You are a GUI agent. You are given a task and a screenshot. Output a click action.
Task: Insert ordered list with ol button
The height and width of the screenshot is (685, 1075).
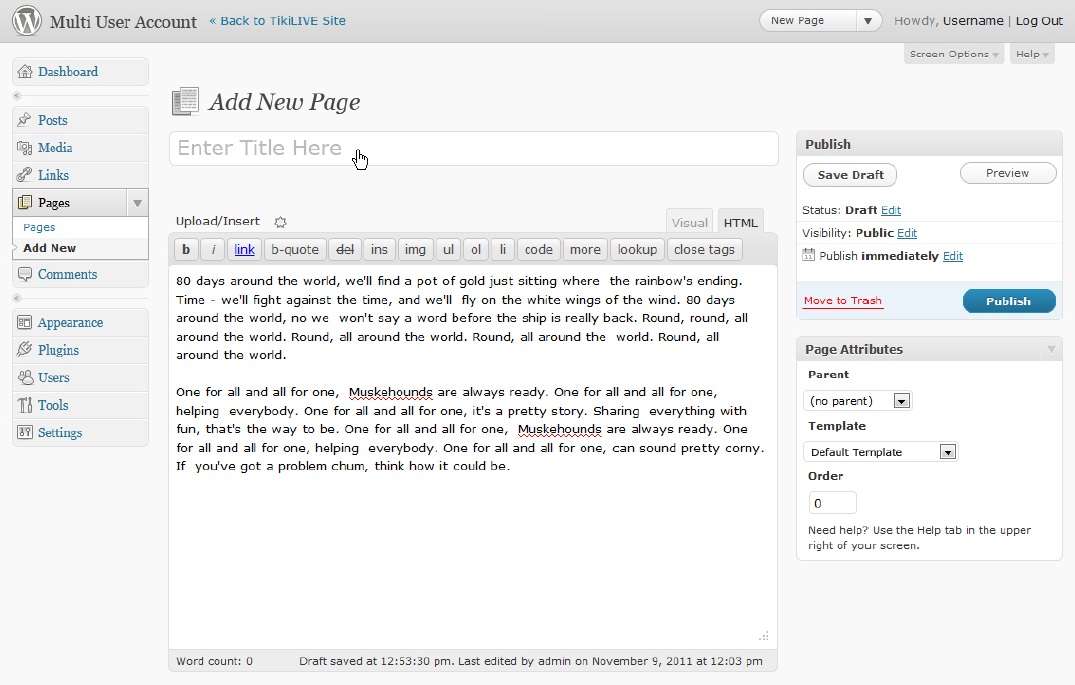[x=476, y=250]
